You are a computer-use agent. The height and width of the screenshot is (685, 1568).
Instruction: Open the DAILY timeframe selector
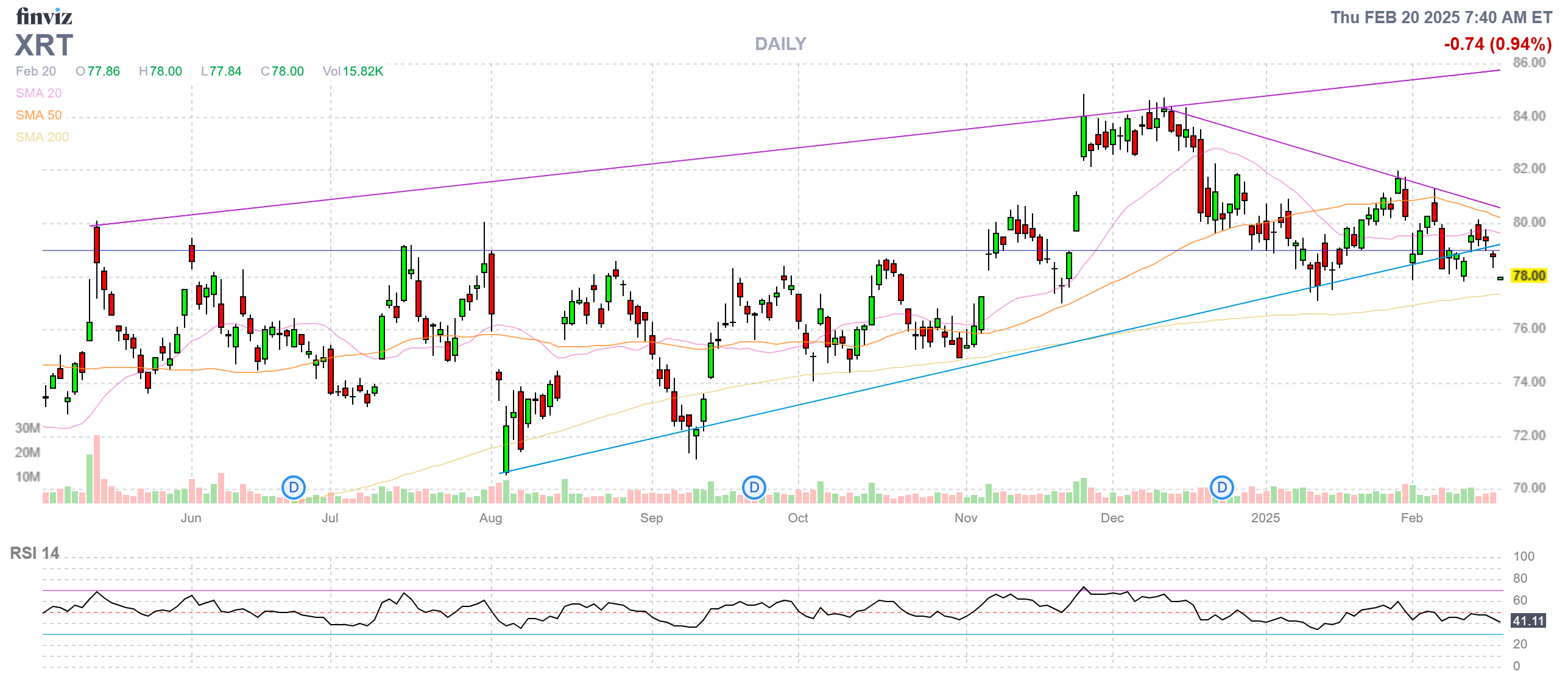tap(780, 44)
